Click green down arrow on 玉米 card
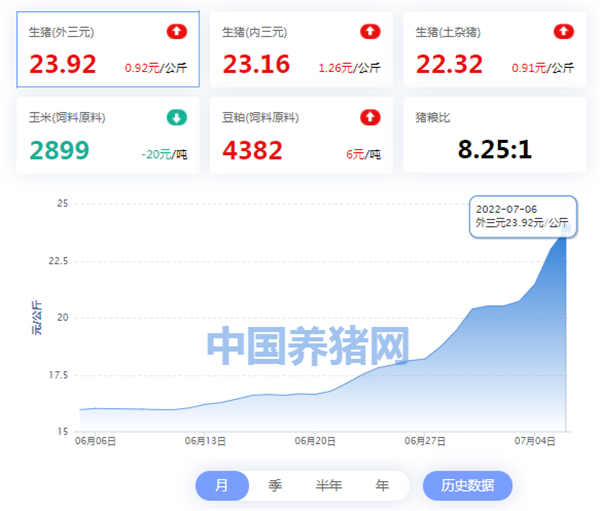Image resolution: width=600 pixels, height=511 pixels. point(177,118)
